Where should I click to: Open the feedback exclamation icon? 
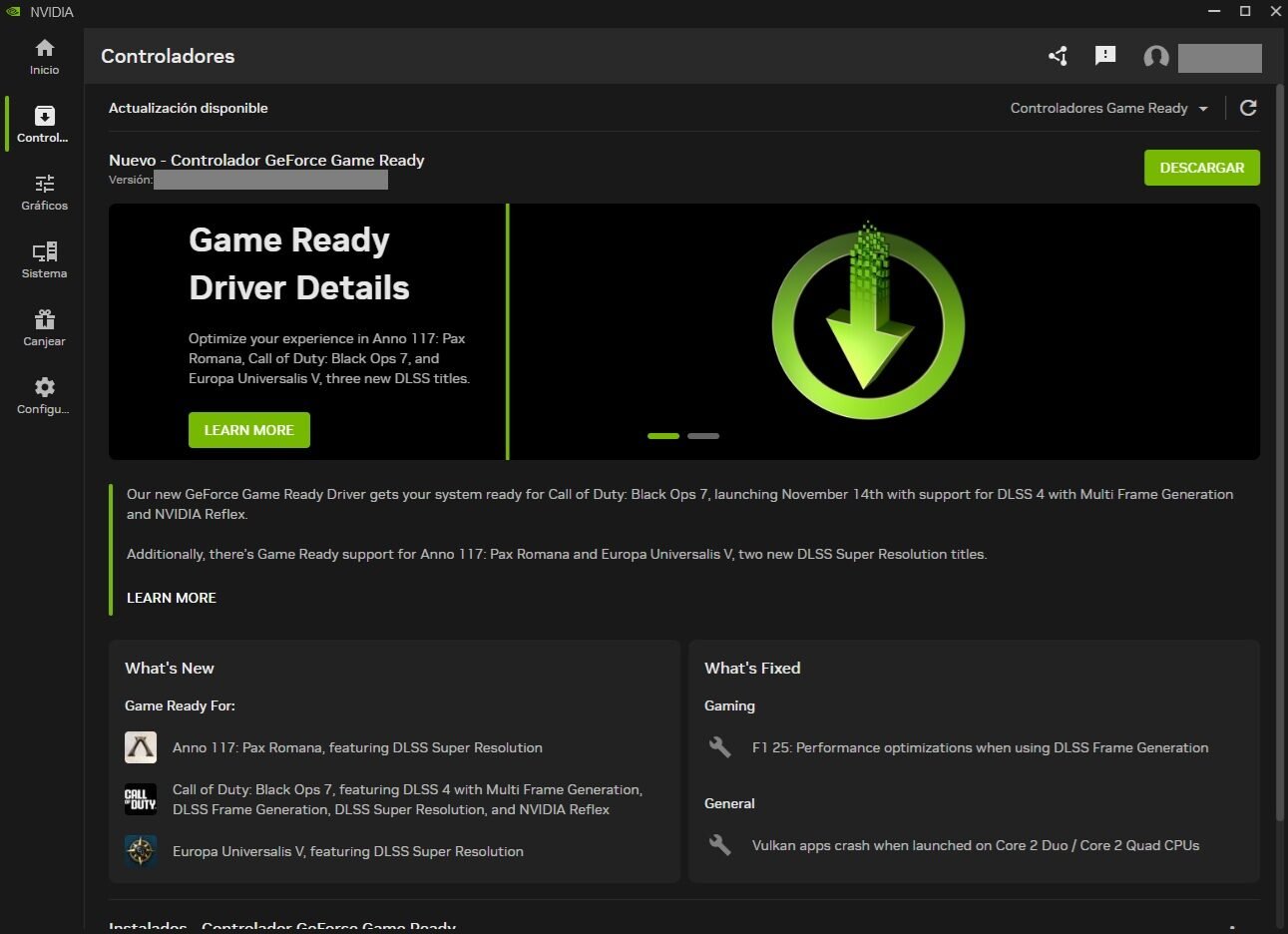coord(1104,57)
